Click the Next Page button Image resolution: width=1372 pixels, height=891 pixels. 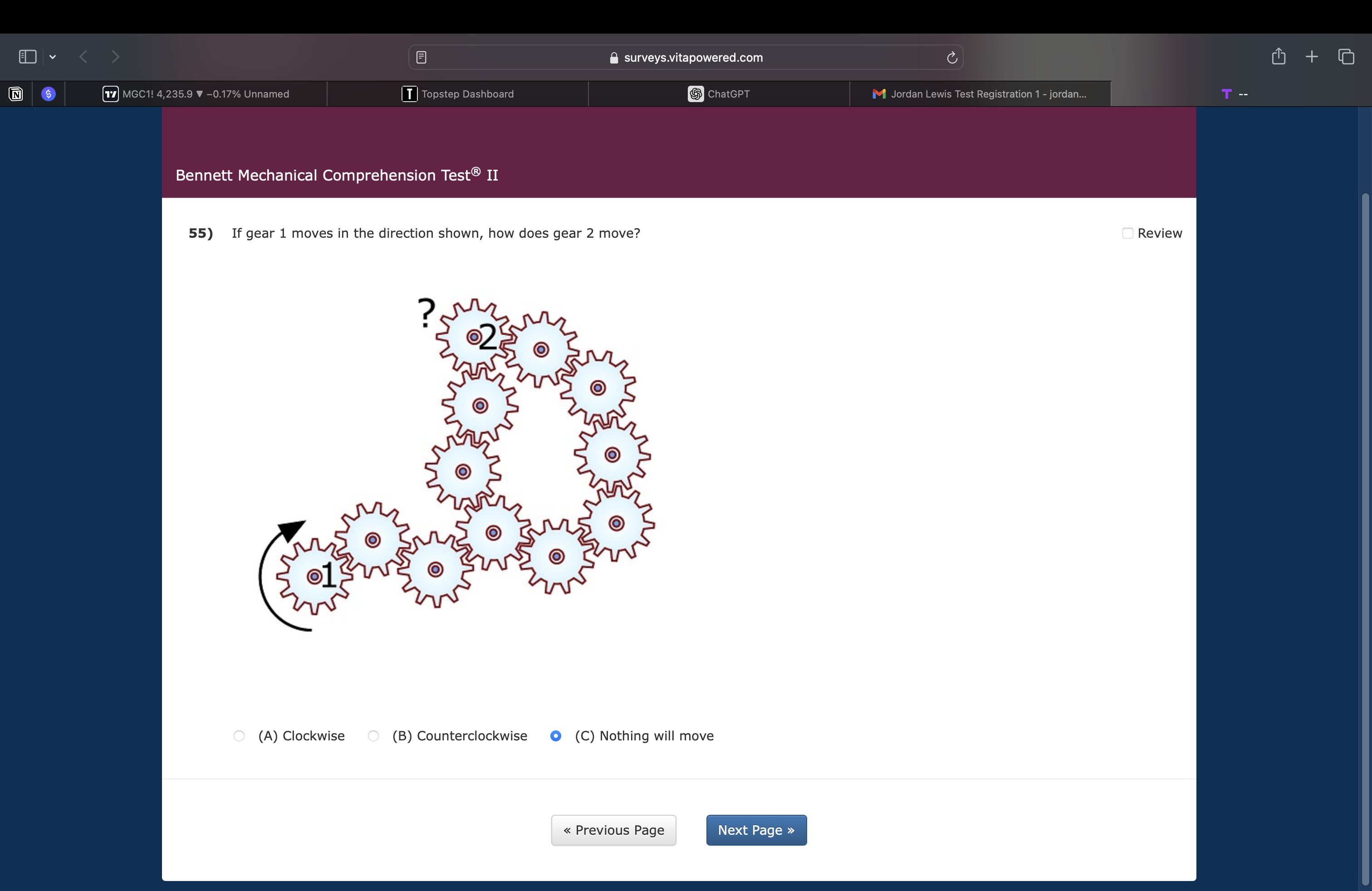point(756,830)
